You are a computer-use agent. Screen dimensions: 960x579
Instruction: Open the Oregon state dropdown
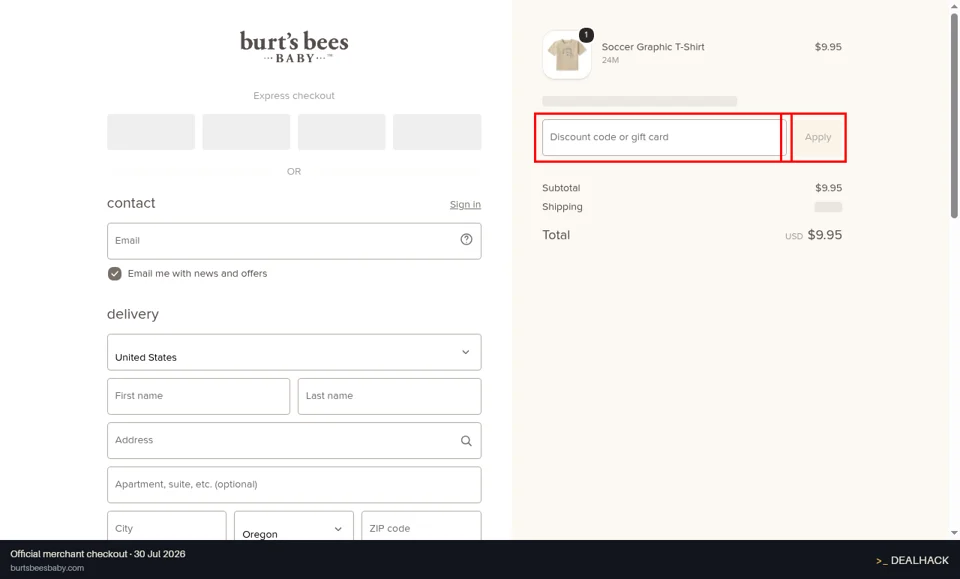pos(294,528)
